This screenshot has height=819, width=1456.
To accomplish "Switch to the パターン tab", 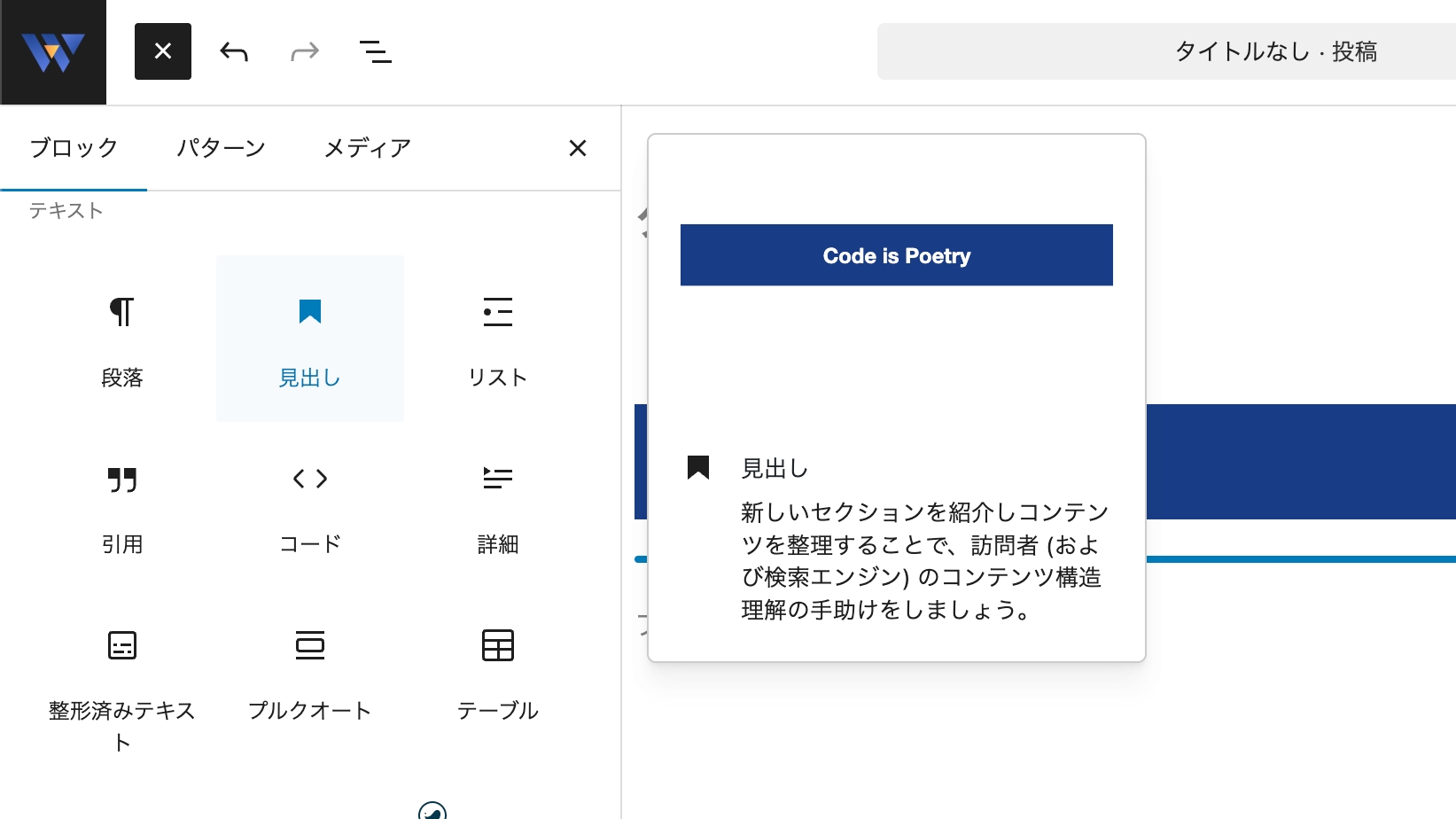I will (x=221, y=147).
